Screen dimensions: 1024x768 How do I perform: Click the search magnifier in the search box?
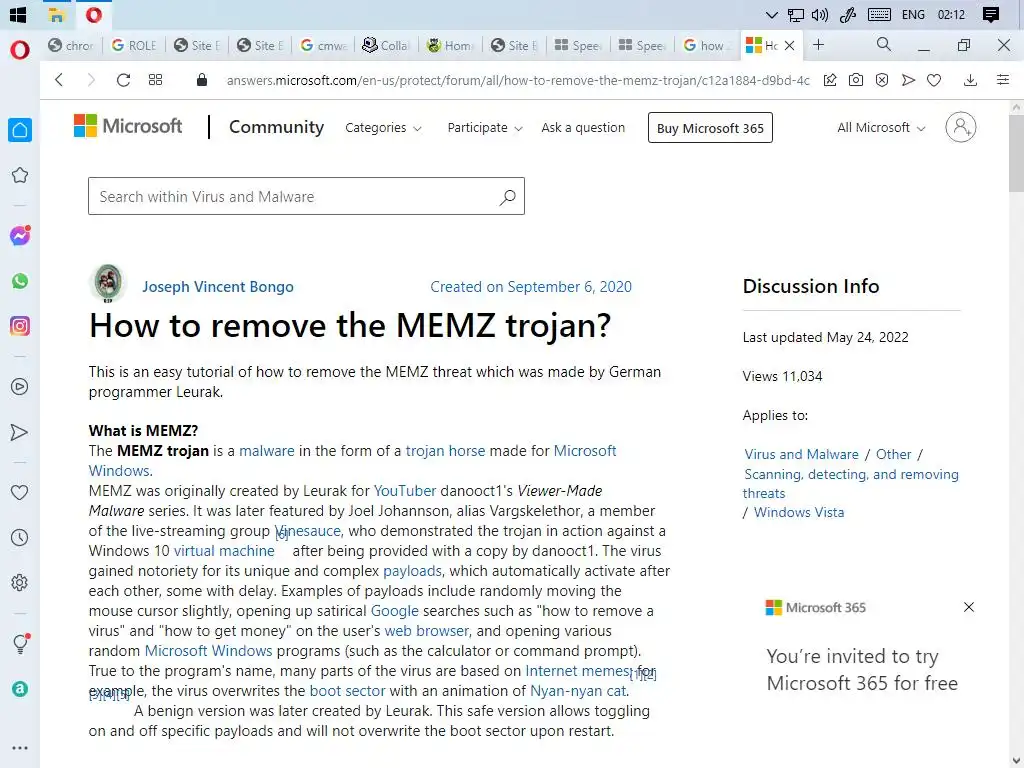(x=507, y=197)
